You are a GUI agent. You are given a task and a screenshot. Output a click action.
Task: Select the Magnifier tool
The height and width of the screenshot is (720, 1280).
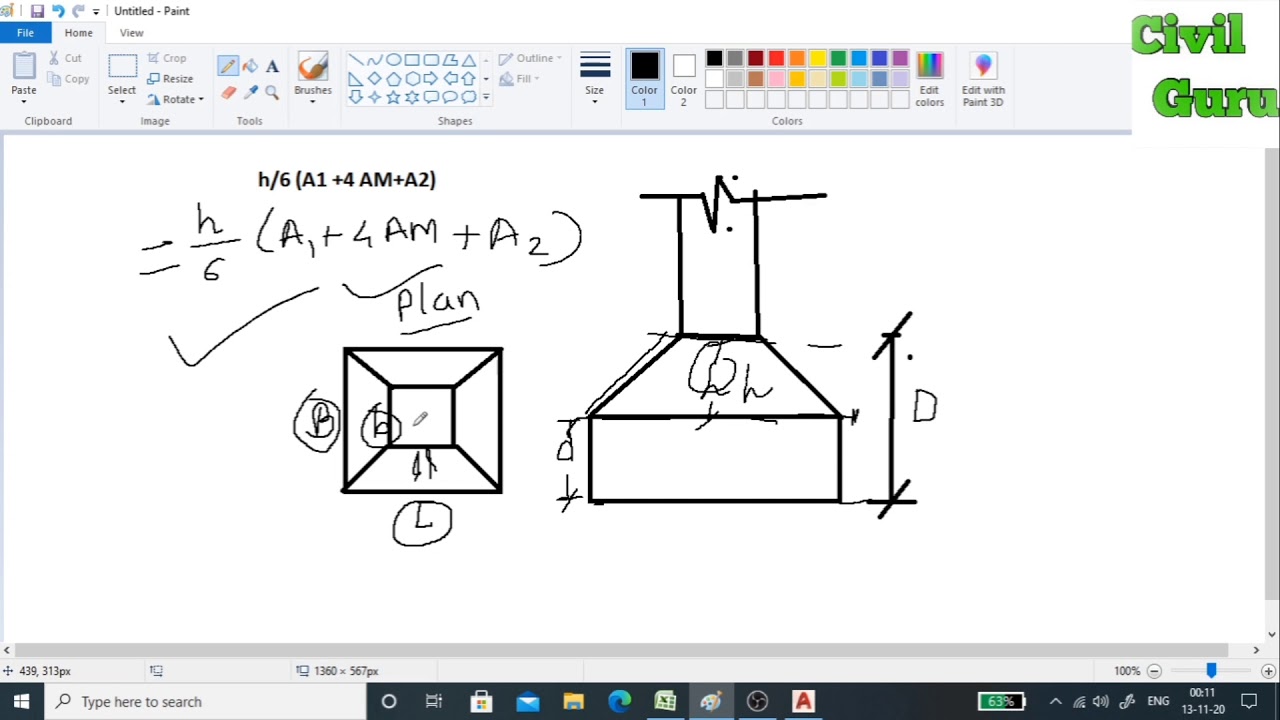click(272, 92)
